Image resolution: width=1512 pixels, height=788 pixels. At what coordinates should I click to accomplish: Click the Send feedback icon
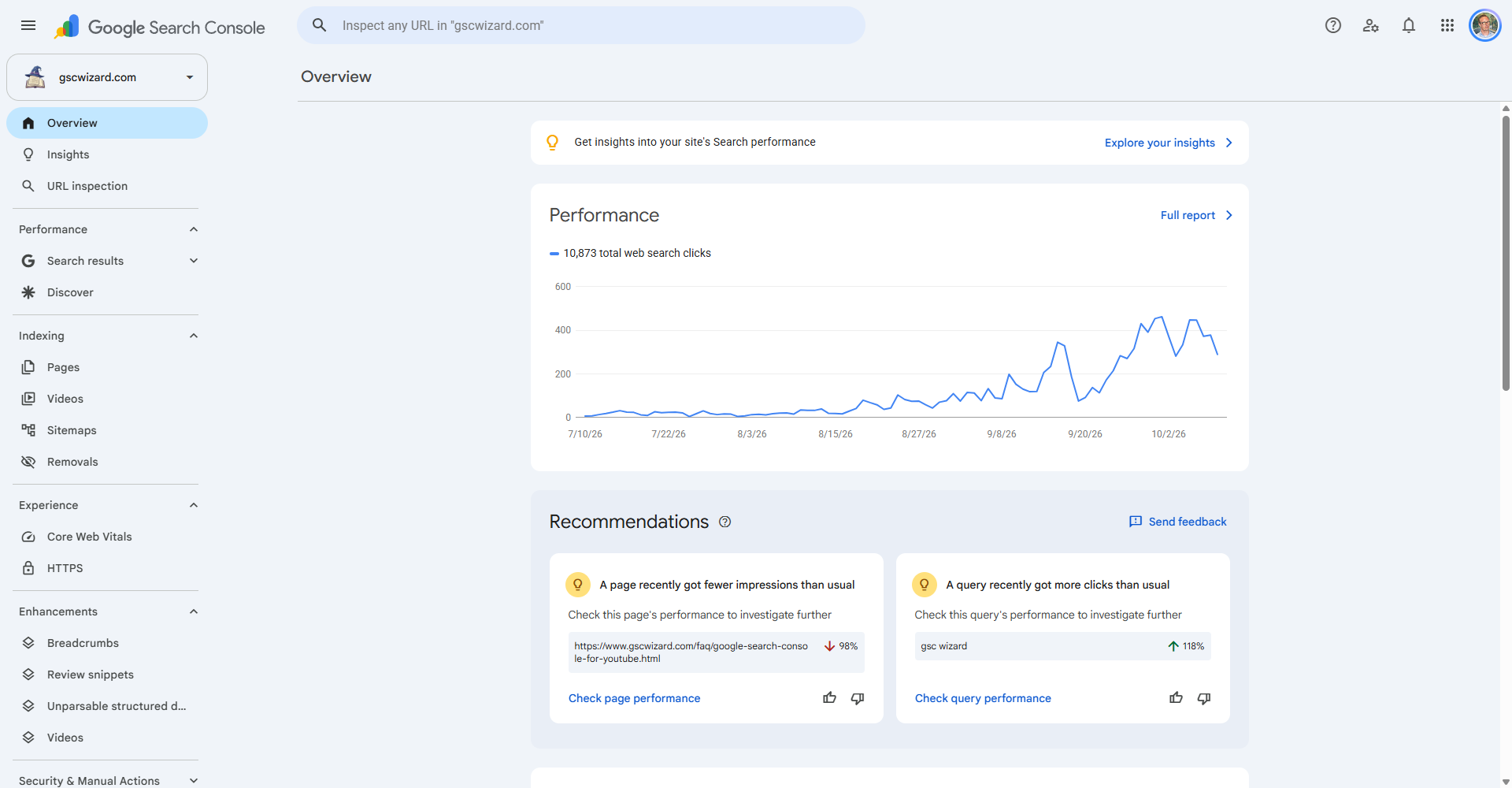click(1136, 522)
